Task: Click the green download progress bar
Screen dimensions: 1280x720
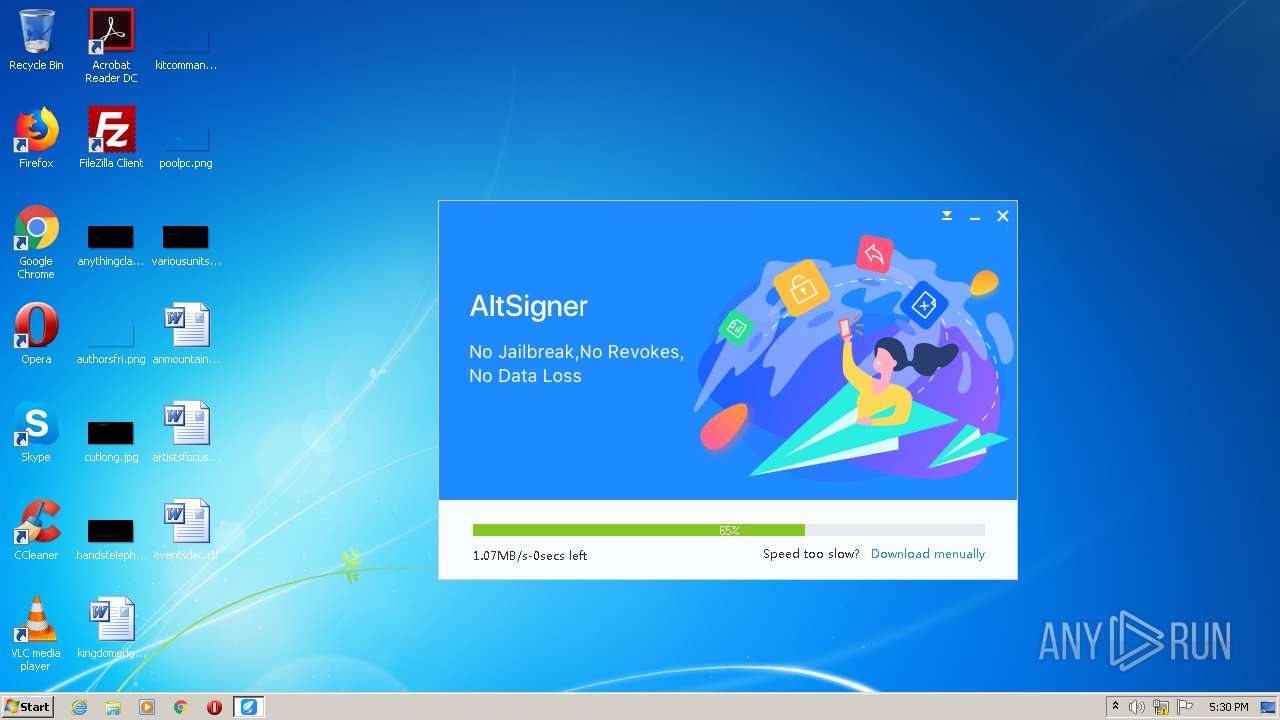Action: point(729,530)
